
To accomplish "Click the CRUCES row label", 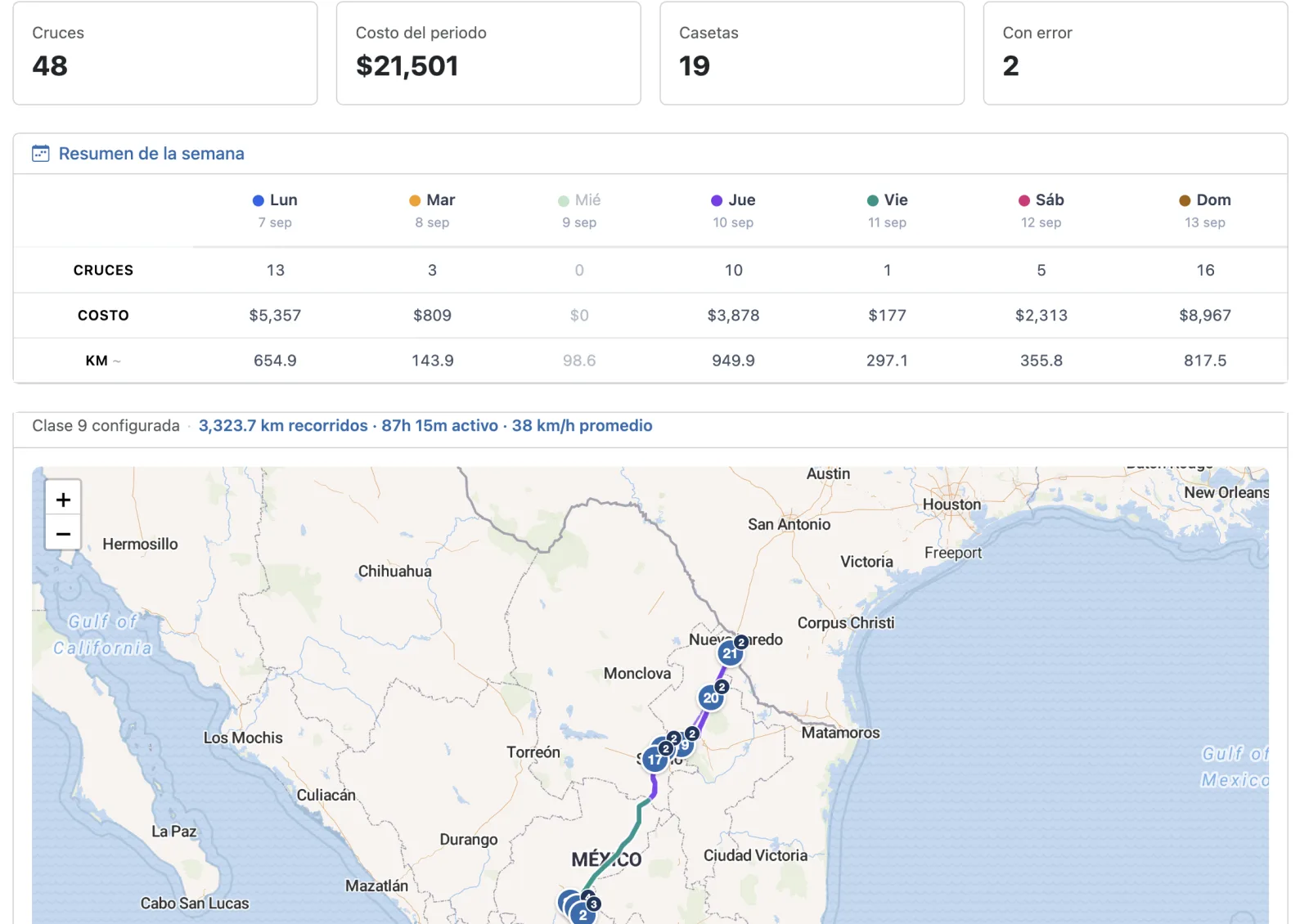I will (x=103, y=270).
